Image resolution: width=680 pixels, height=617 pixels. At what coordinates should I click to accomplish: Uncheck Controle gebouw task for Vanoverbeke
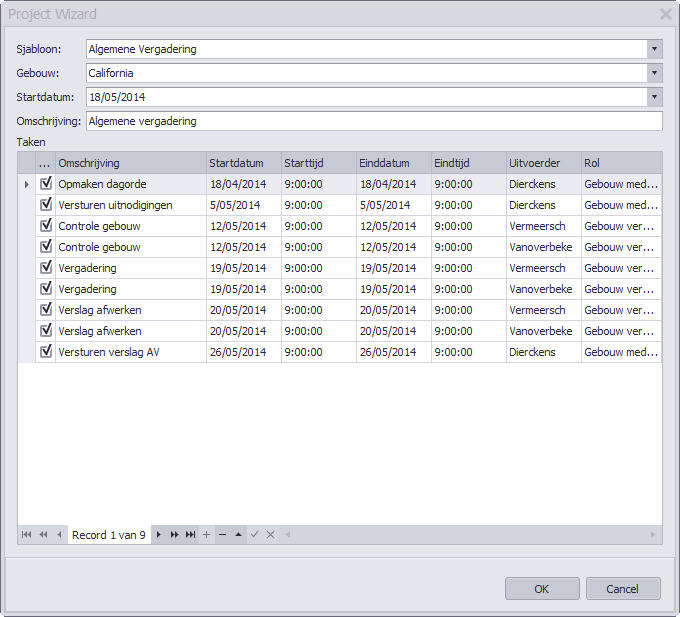(46, 246)
